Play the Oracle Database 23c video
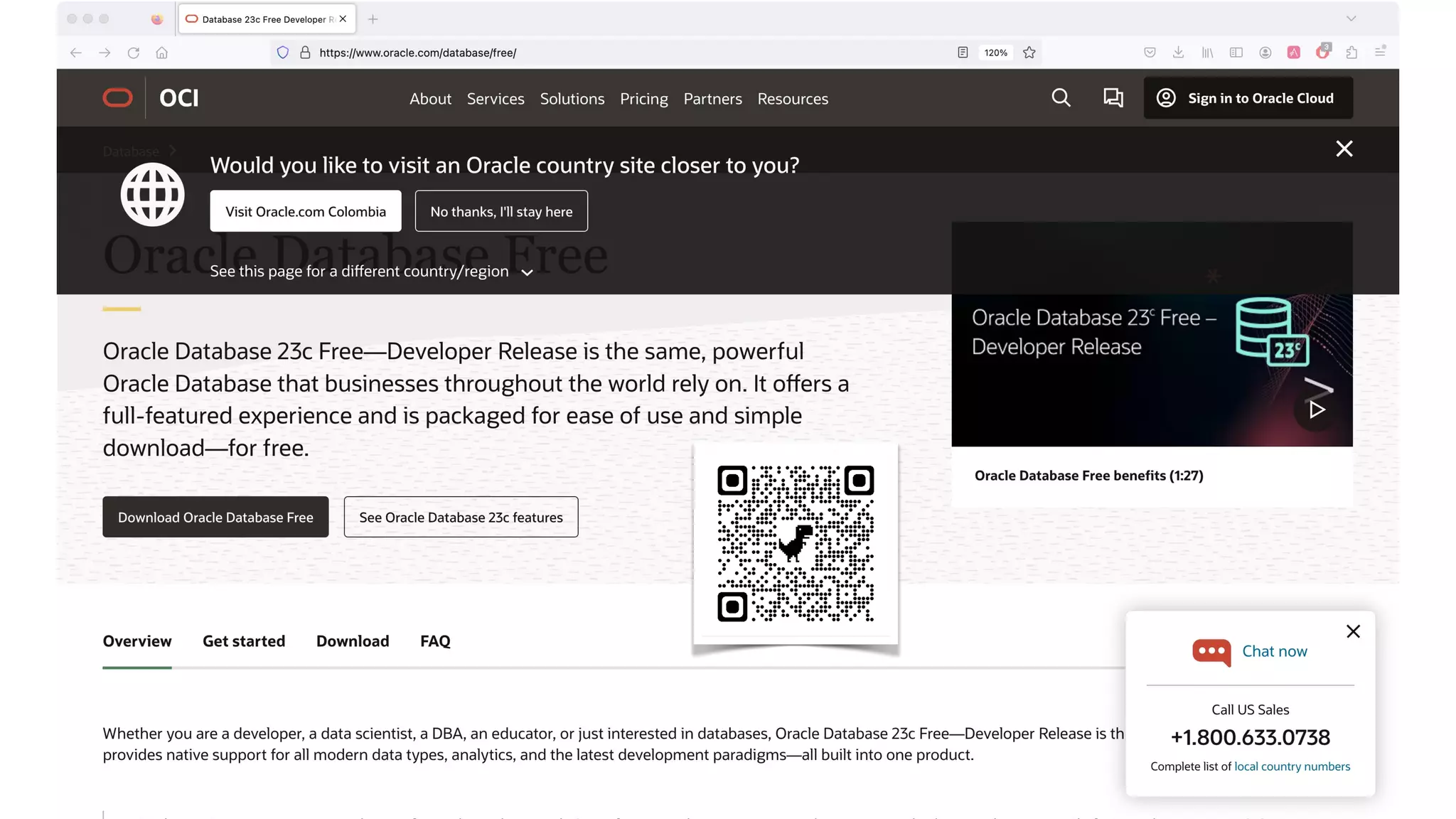Screen dimensions: 1456x819 [1317, 409]
